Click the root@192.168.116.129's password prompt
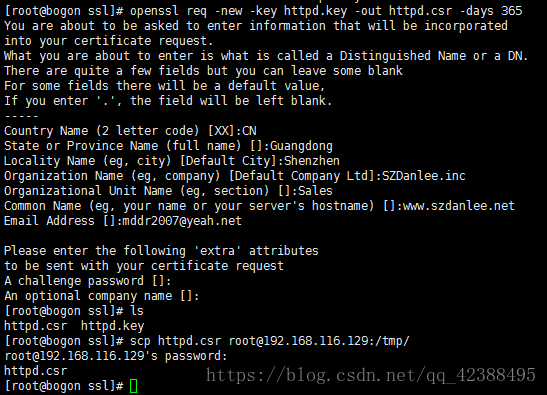The width and height of the screenshot is (547, 395). (x=116, y=356)
